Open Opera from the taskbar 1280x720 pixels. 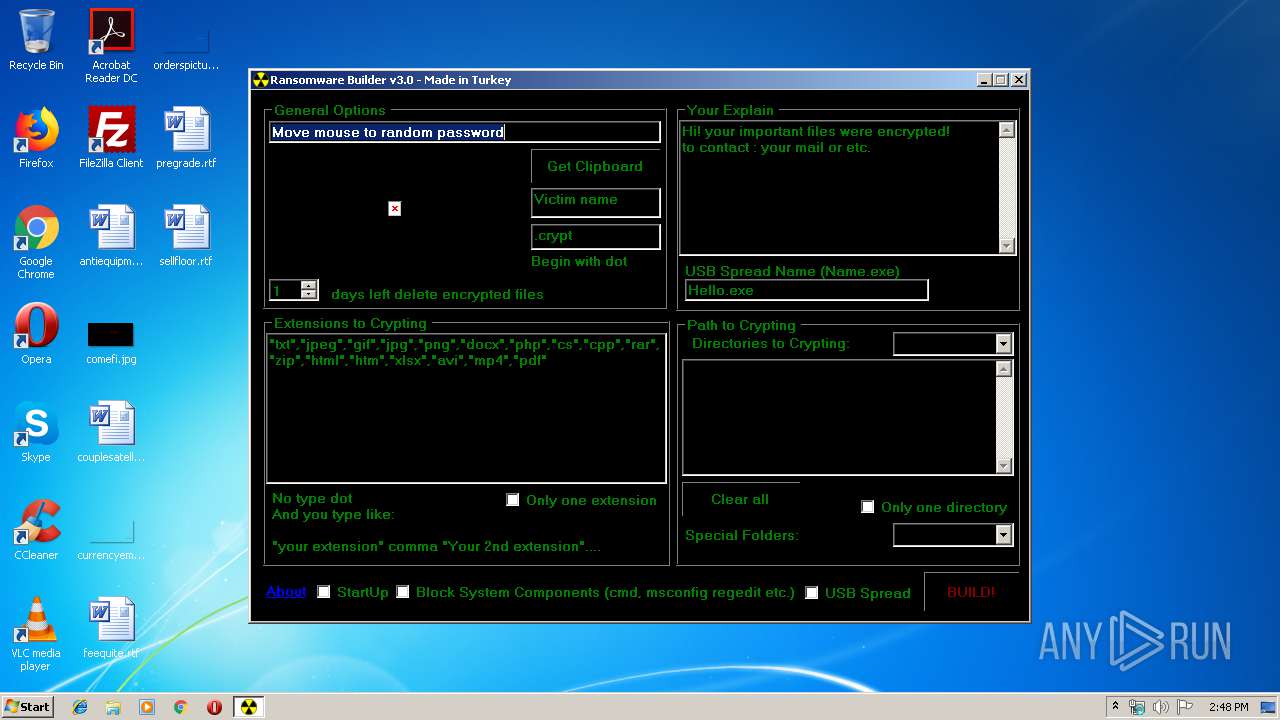214,707
